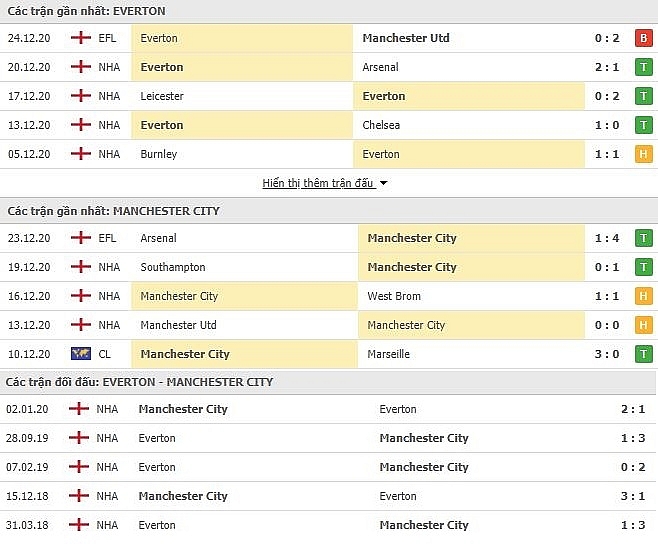Open Leicester team link in the 17.12.20 match
This screenshot has height=544, width=658.
tap(162, 96)
